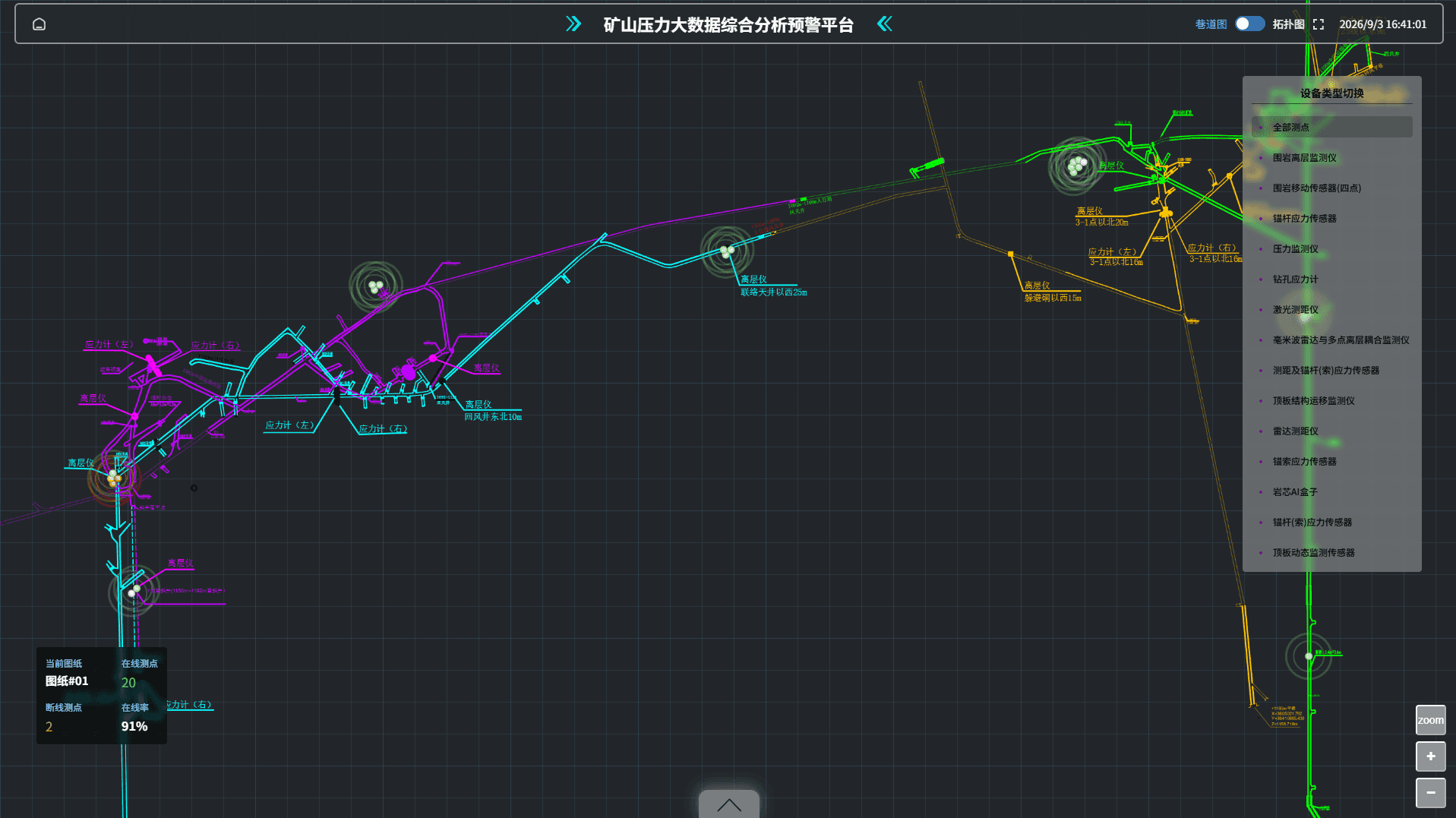Screen dimensions: 1456x818
Task: Filter by 围岩移动传感器(四点)
Action: click(x=1331, y=188)
